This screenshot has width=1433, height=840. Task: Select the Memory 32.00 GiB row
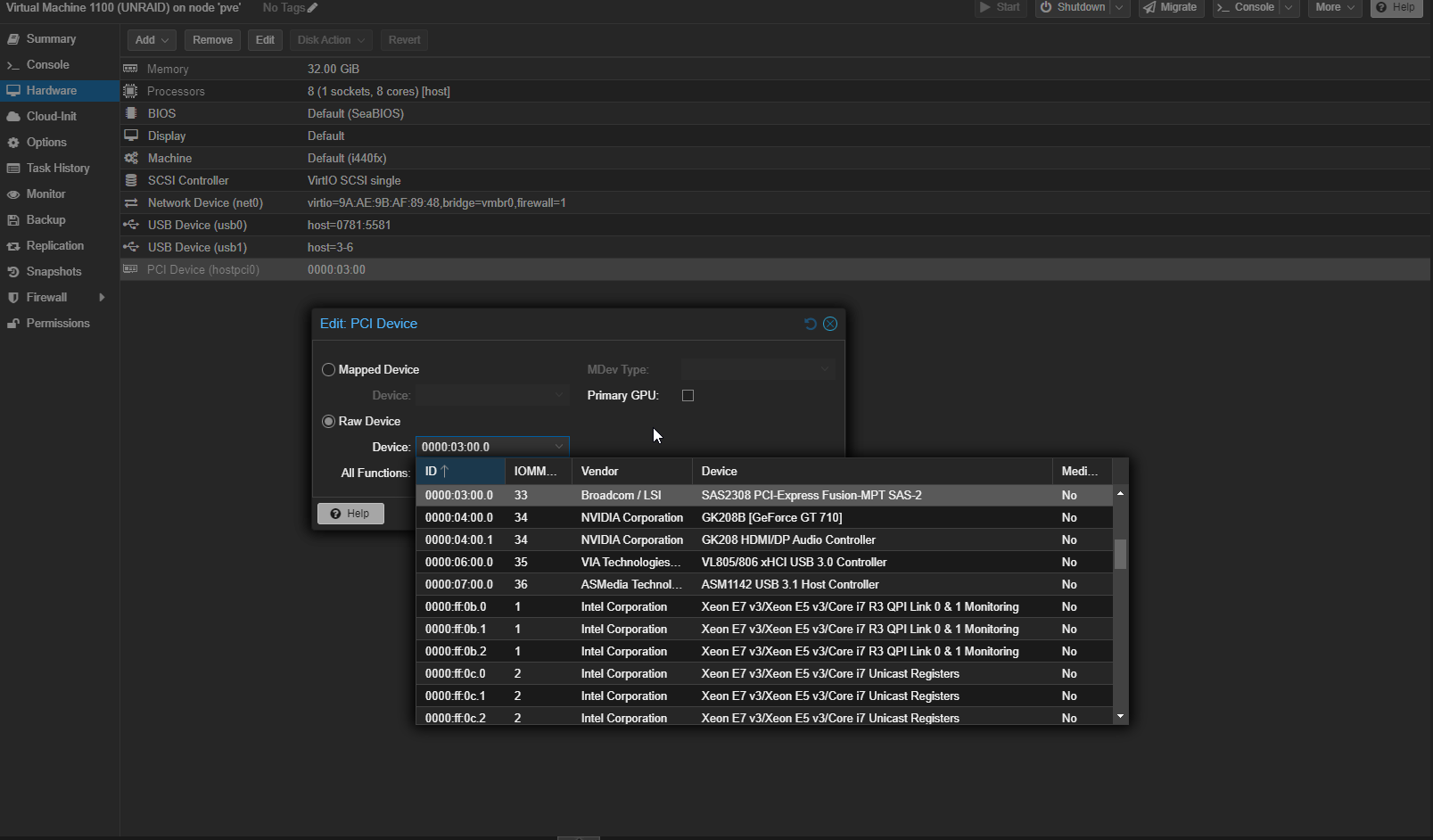point(776,69)
